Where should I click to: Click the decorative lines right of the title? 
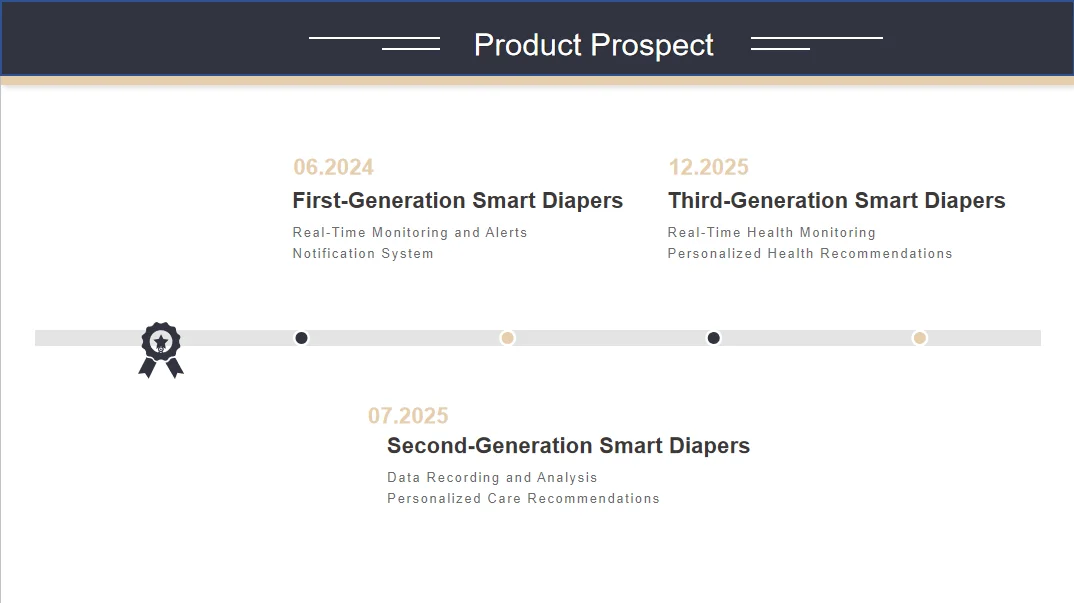point(816,43)
